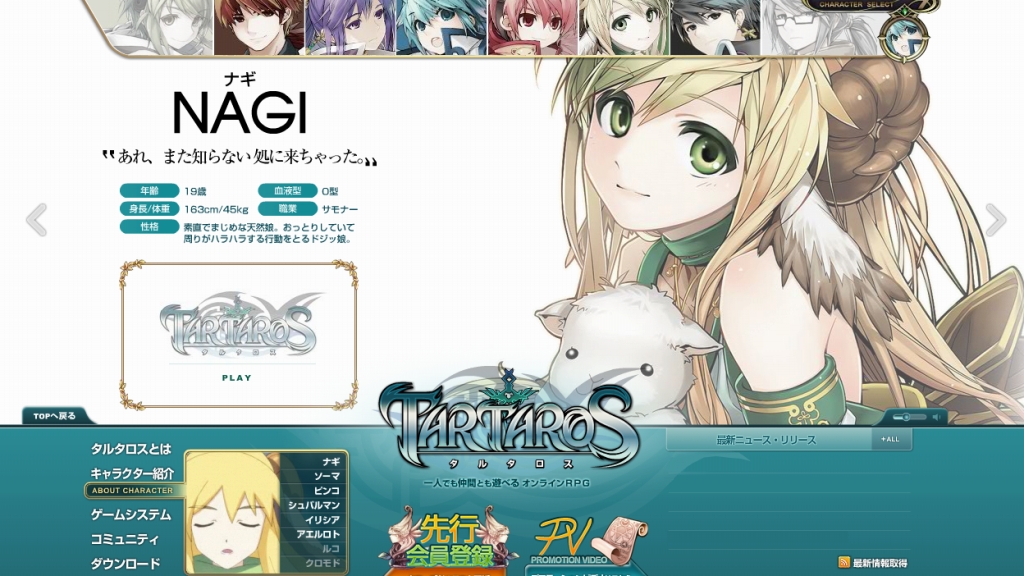This screenshot has width=1024, height=576.
Task: Click the 身長/体重 label badge
Action: [150, 209]
